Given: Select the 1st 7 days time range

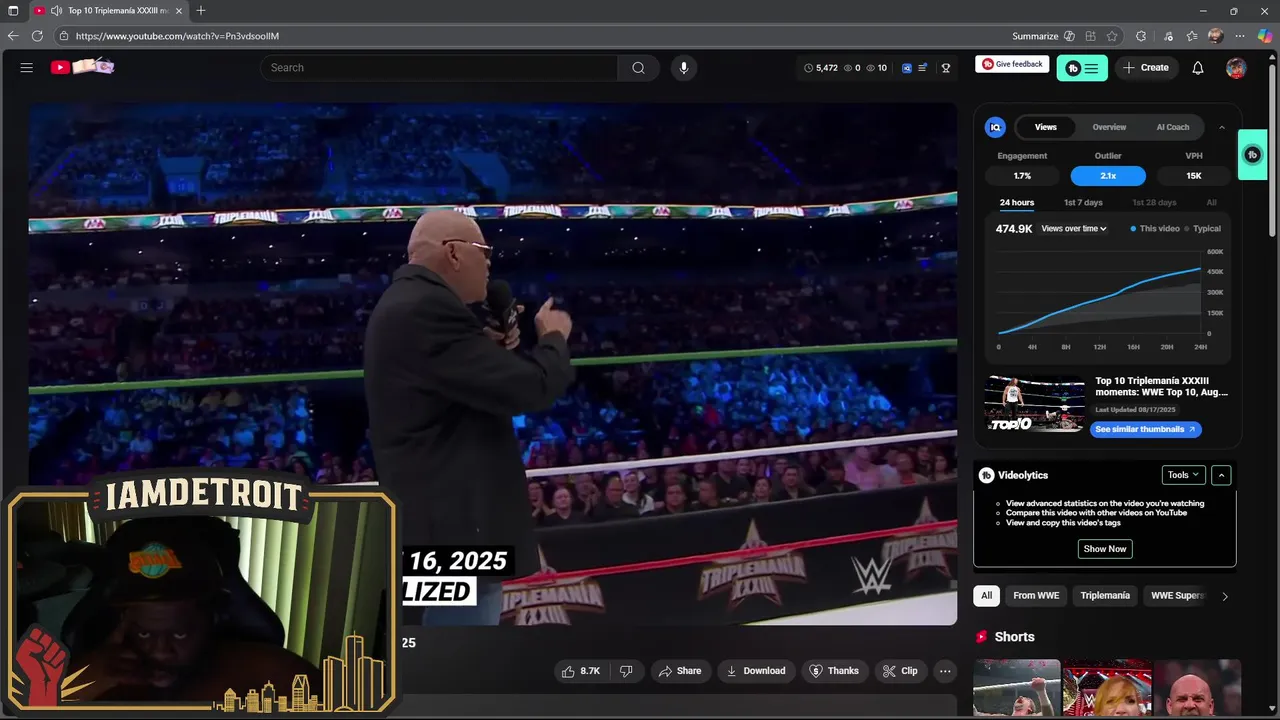Looking at the screenshot, I should tap(1083, 203).
